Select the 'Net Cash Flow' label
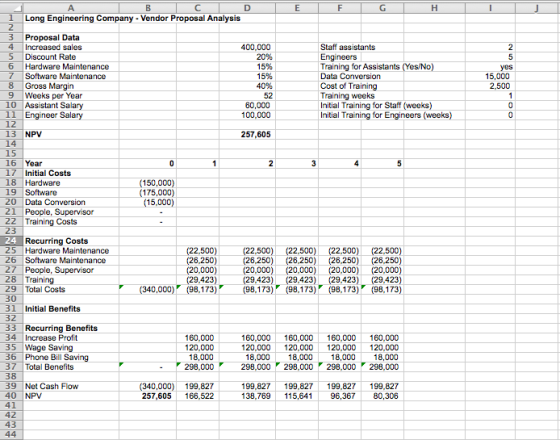Screen dimensions: 560x440 (51, 386)
